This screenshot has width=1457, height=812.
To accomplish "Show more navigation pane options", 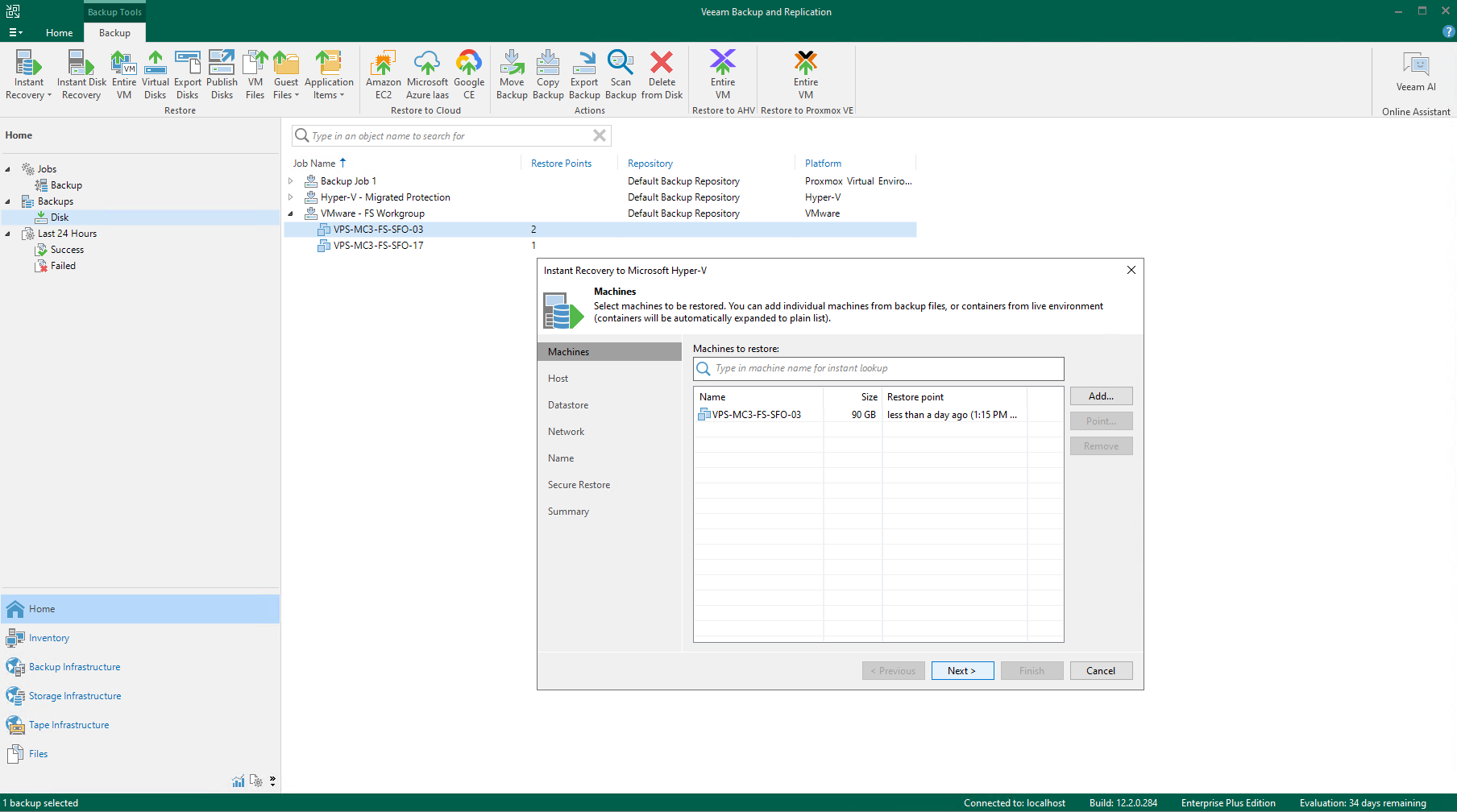I will point(273,781).
